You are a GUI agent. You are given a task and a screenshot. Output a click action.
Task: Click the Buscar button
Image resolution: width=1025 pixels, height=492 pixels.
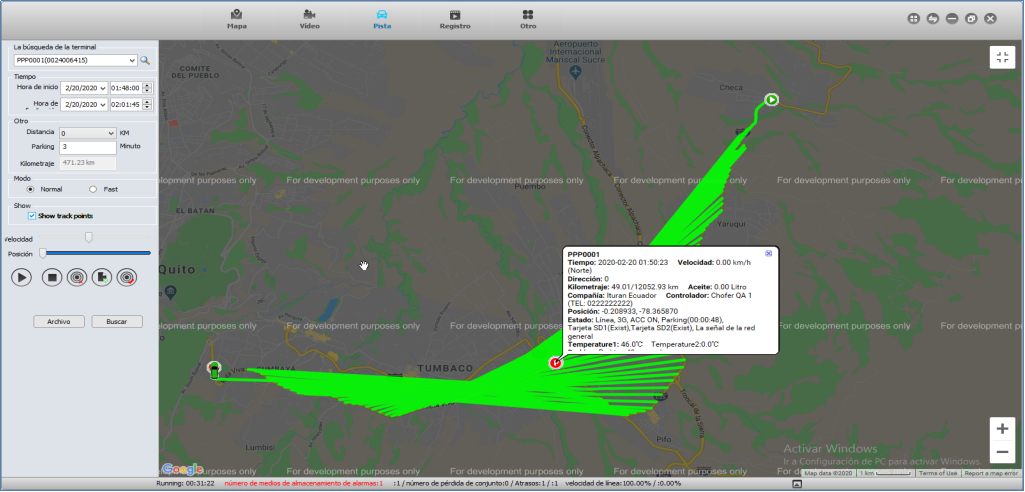(x=117, y=321)
